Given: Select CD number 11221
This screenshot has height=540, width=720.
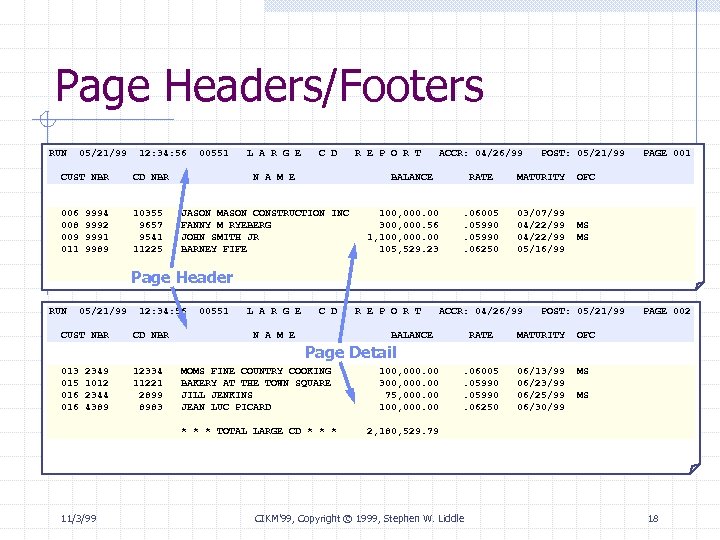Looking at the screenshot, I should 148,383.
